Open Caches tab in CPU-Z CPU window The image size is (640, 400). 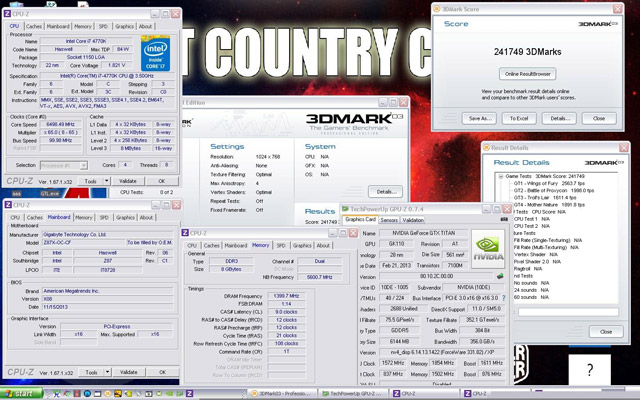pyautogui.click(x=34, y=26)
